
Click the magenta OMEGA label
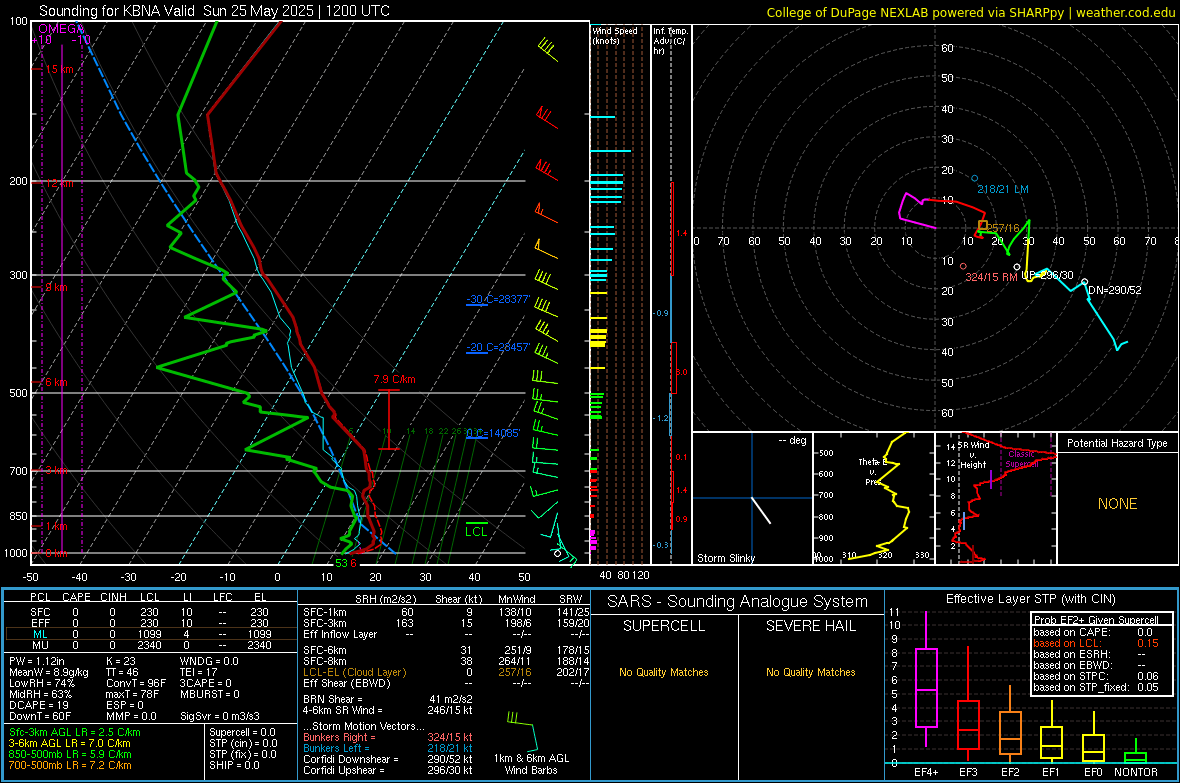pos(60,29)
